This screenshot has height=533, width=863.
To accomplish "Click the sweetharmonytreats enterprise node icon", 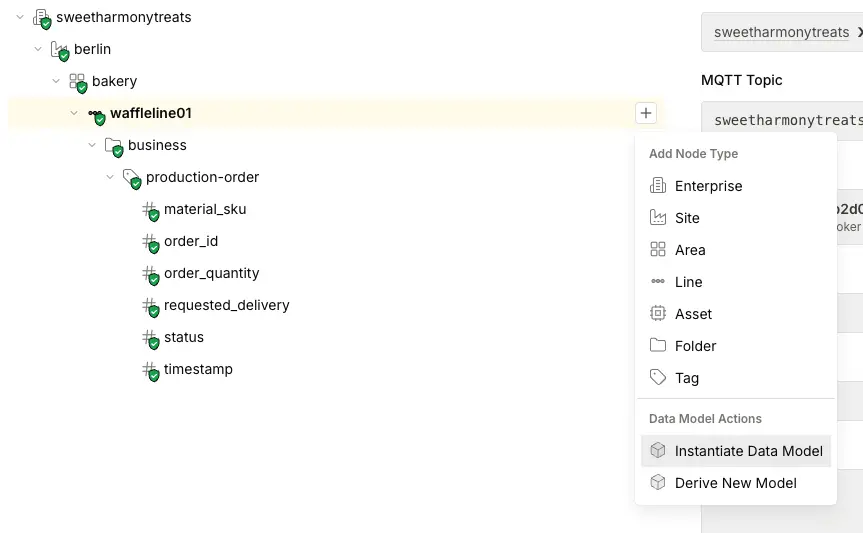I will coord(42,18).
